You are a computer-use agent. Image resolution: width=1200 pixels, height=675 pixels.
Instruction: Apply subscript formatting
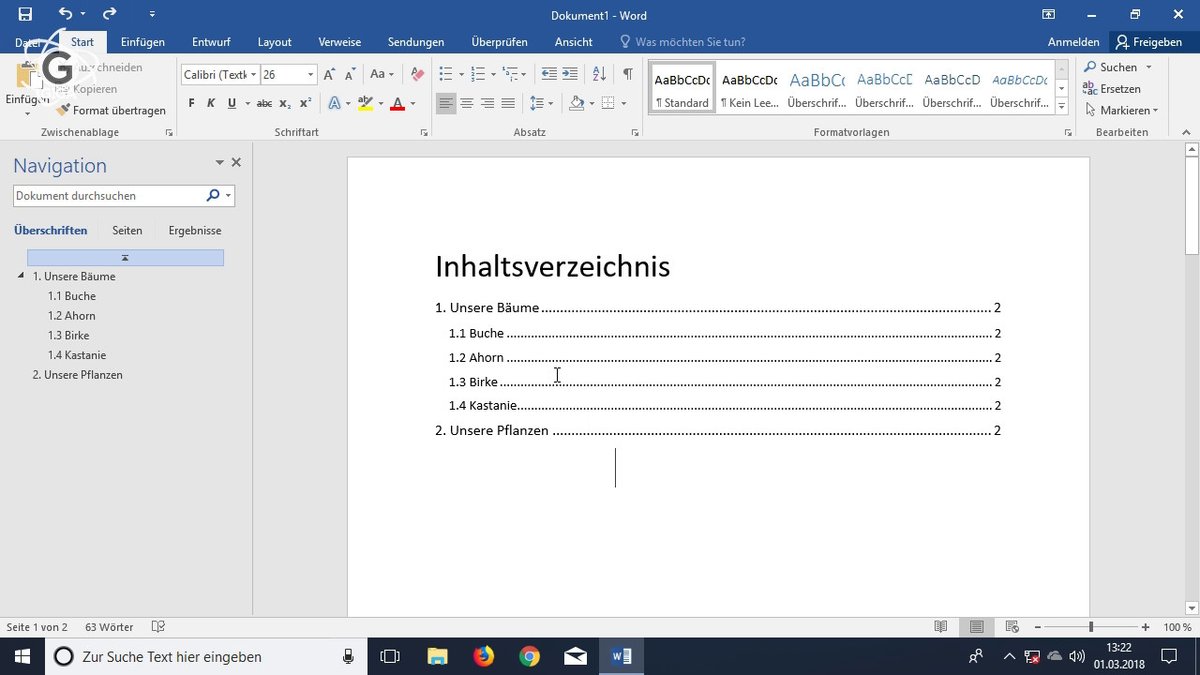click(284, 102)
